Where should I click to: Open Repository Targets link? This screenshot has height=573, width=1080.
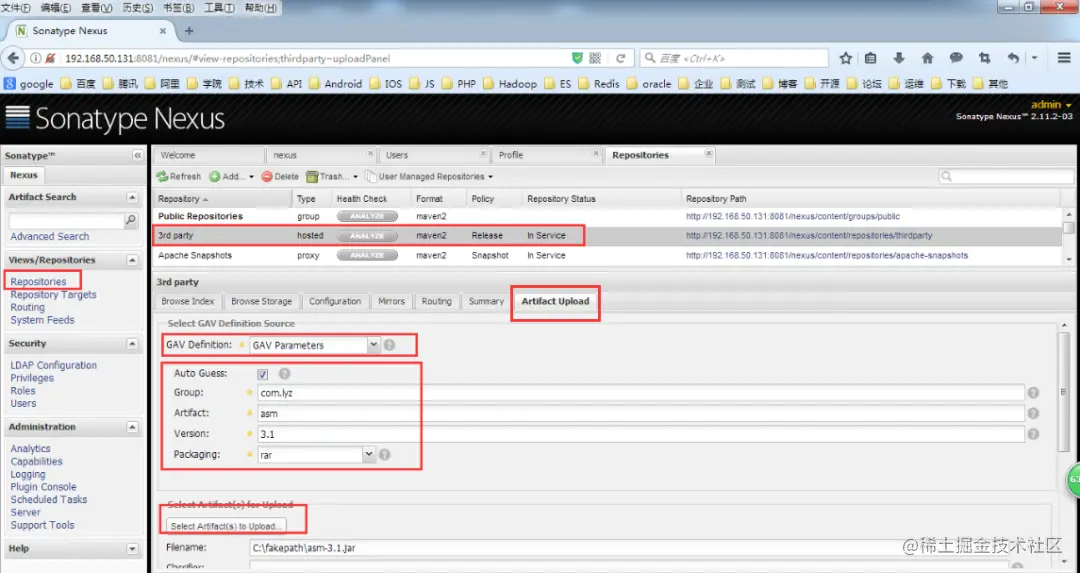tap(53, 295)
